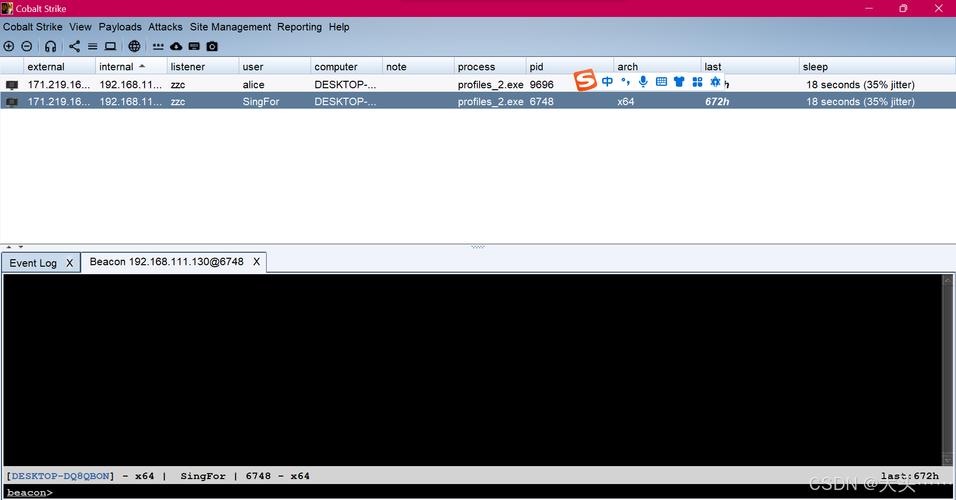Click the last Sogou bar icon
Screen dimensions: 956x500
click(x=715, y=82)
